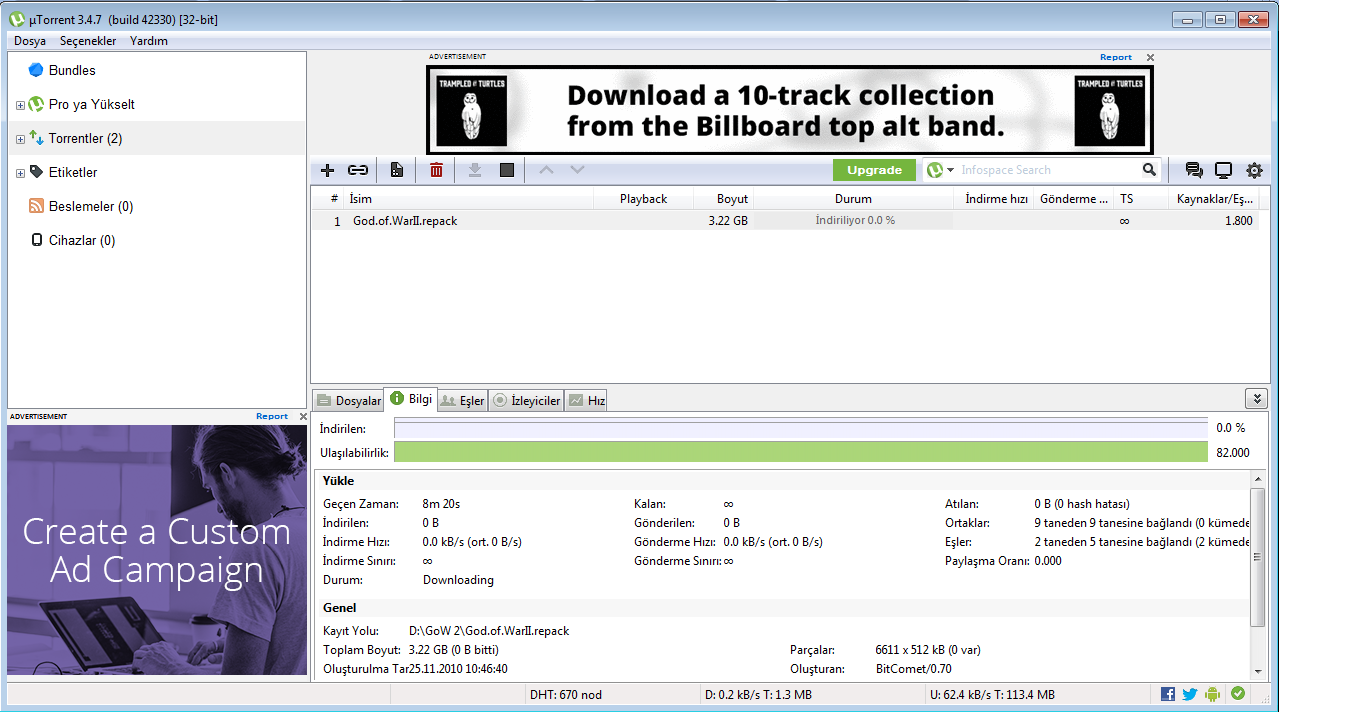Click the Move Down Queue arrow

click(577, 170)
